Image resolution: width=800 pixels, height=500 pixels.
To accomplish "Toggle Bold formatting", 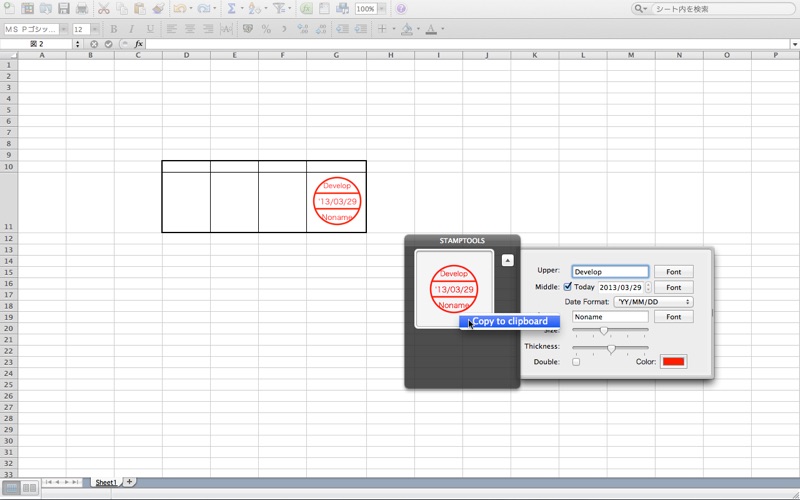I will tap(114, 29).
